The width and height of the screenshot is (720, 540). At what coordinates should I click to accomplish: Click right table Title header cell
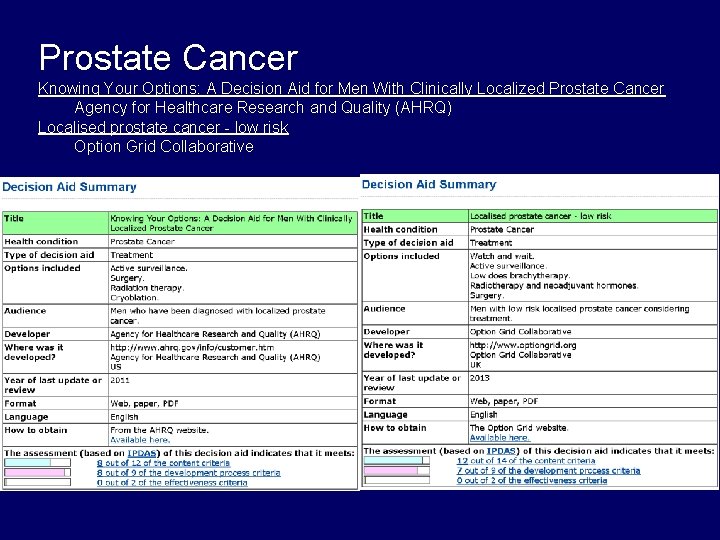tap(415, 216)
